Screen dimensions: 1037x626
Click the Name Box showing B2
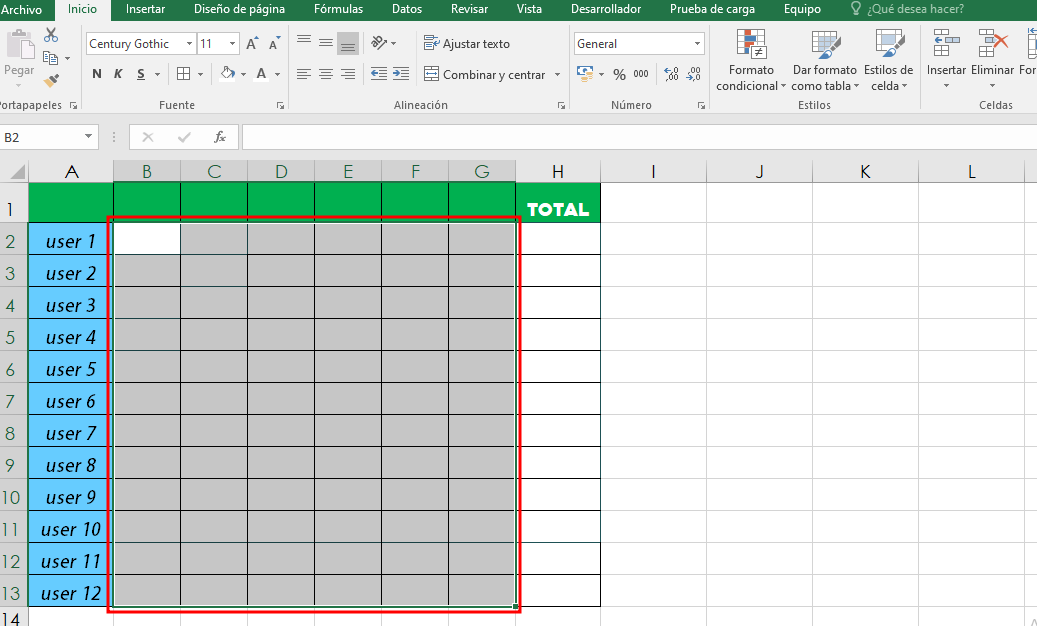40,137
